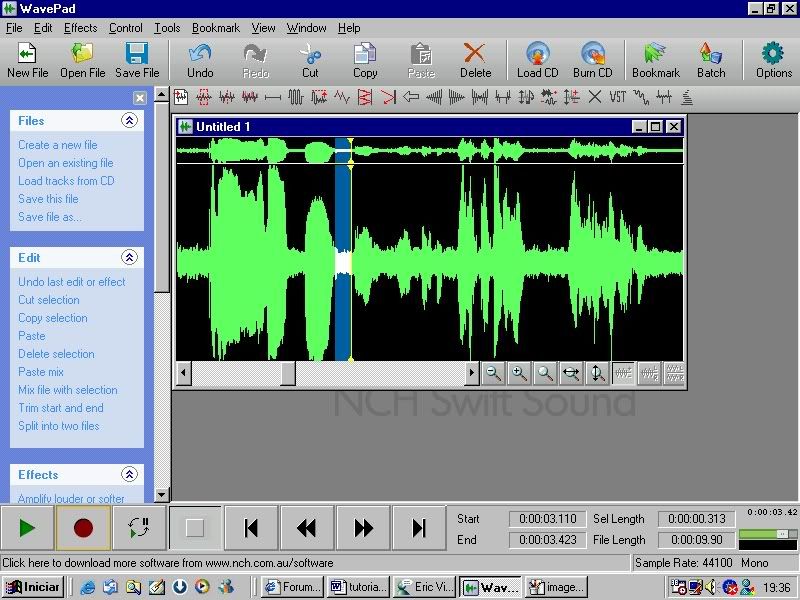Click the Load tracks from CD link
This screenshot has width=800, height=600.
[x=66, y=181]
